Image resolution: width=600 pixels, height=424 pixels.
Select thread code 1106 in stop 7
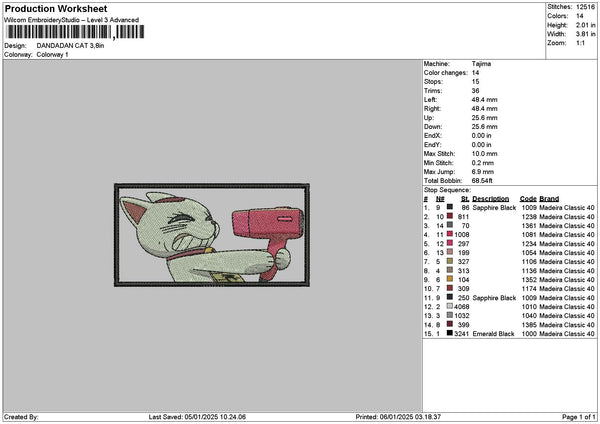(529, 262)
